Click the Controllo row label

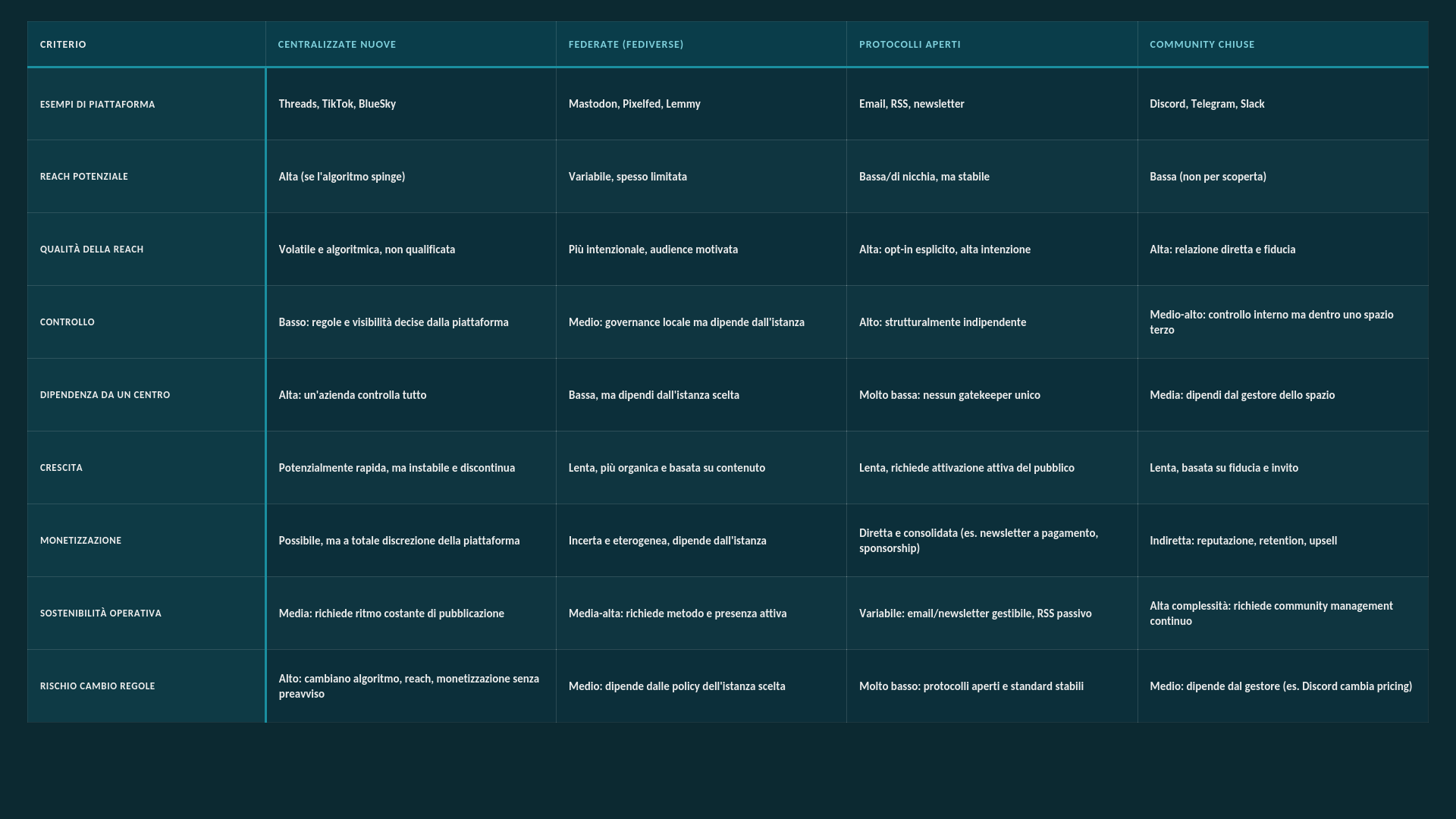click(67, 322)
